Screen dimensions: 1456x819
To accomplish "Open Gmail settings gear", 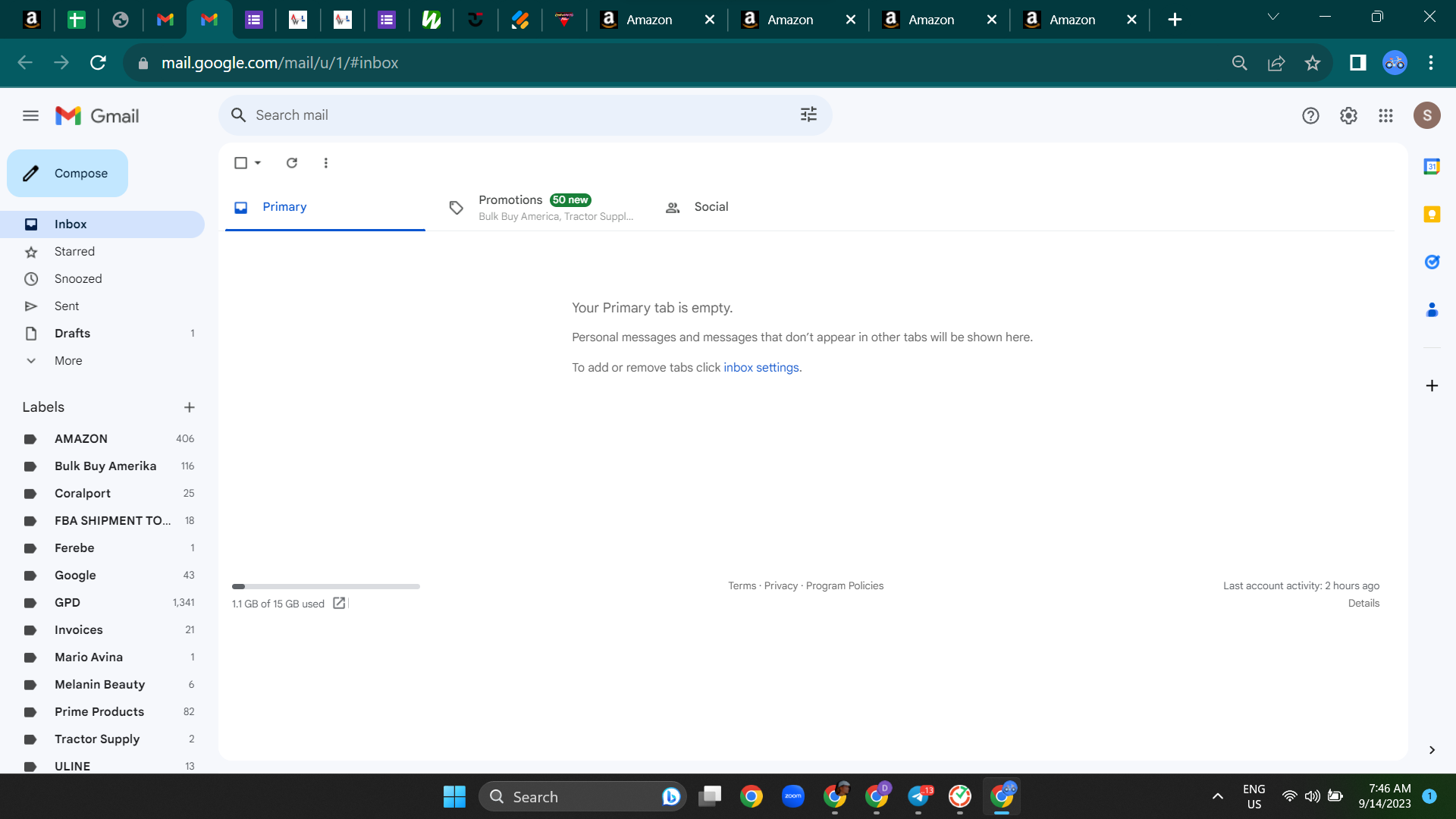I will 1348,115.
